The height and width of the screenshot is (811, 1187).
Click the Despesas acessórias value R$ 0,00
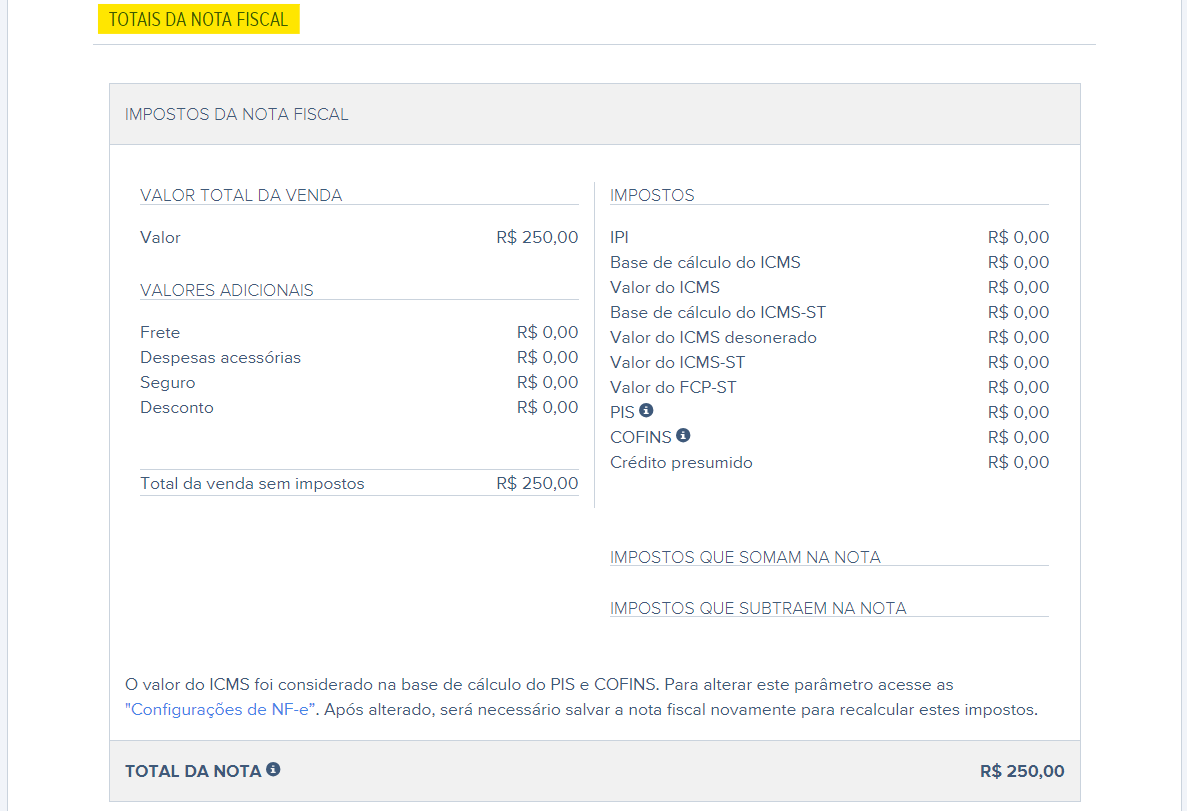(x=547, y=357)
